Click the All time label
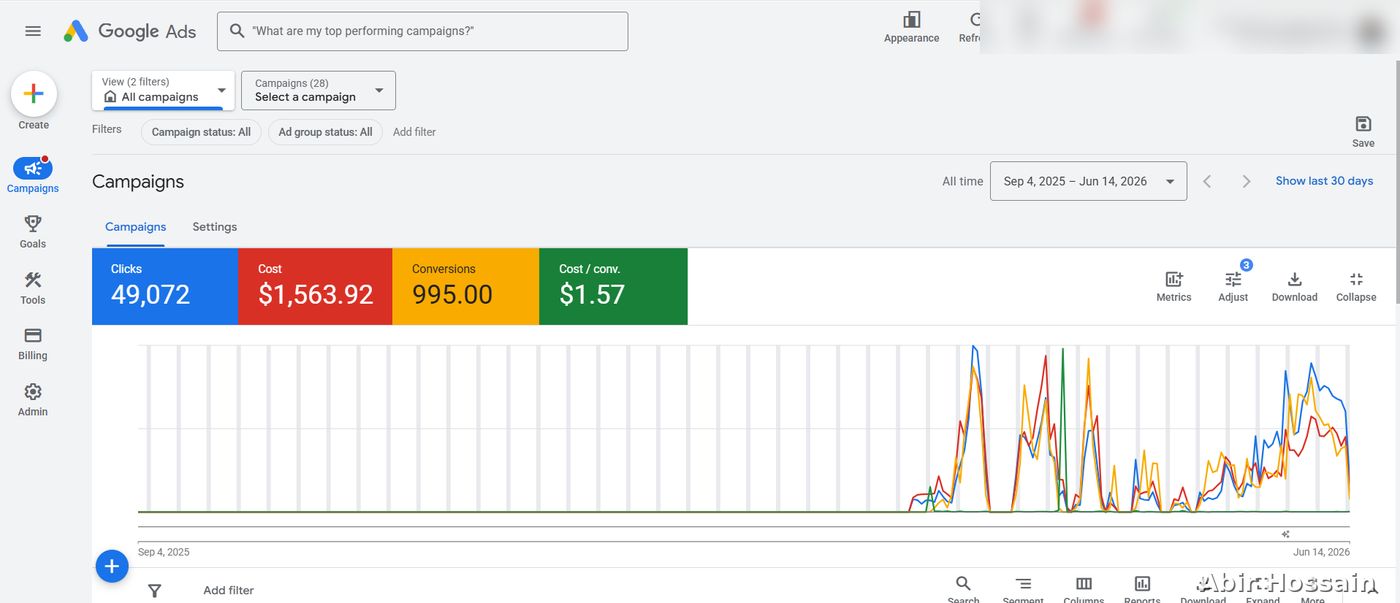Screen dimensions: 1400x603 coord(962,181)
